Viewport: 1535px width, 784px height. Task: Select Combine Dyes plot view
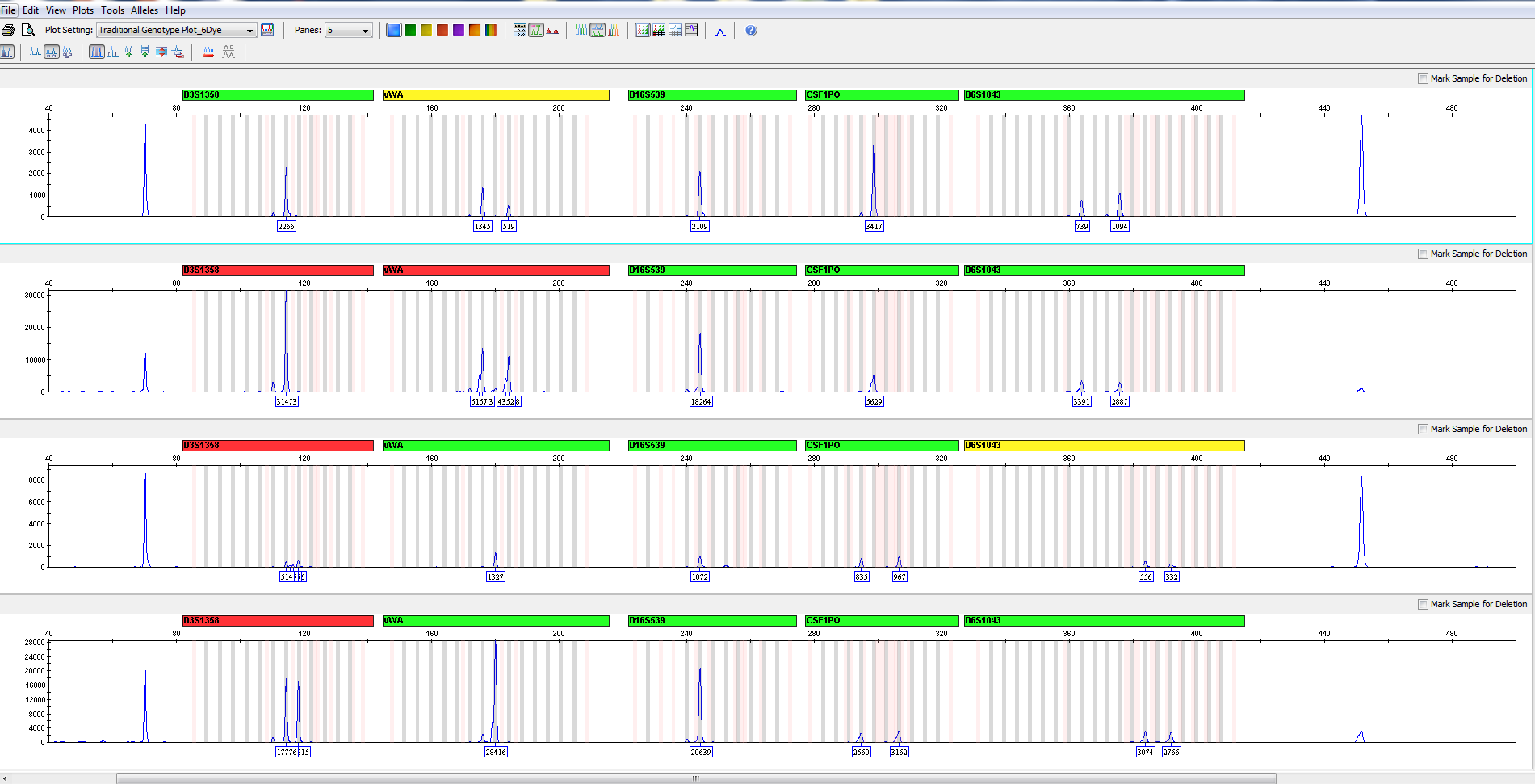pyautogui.click(x=581, y=30)
